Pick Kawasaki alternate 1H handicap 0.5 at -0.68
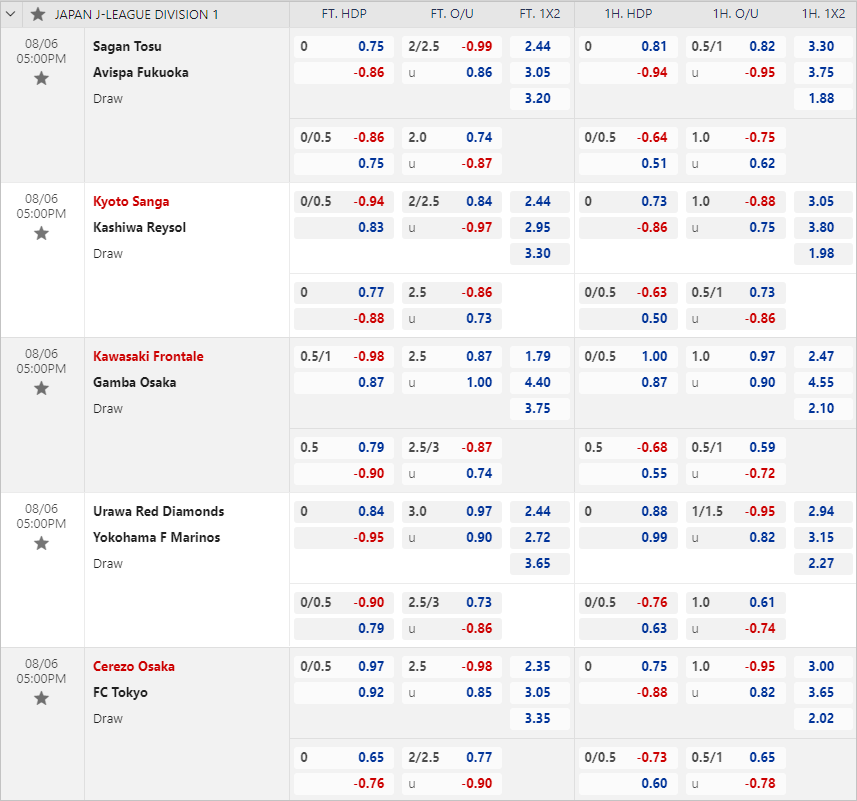Screen dimensions: 857x801 628,447
